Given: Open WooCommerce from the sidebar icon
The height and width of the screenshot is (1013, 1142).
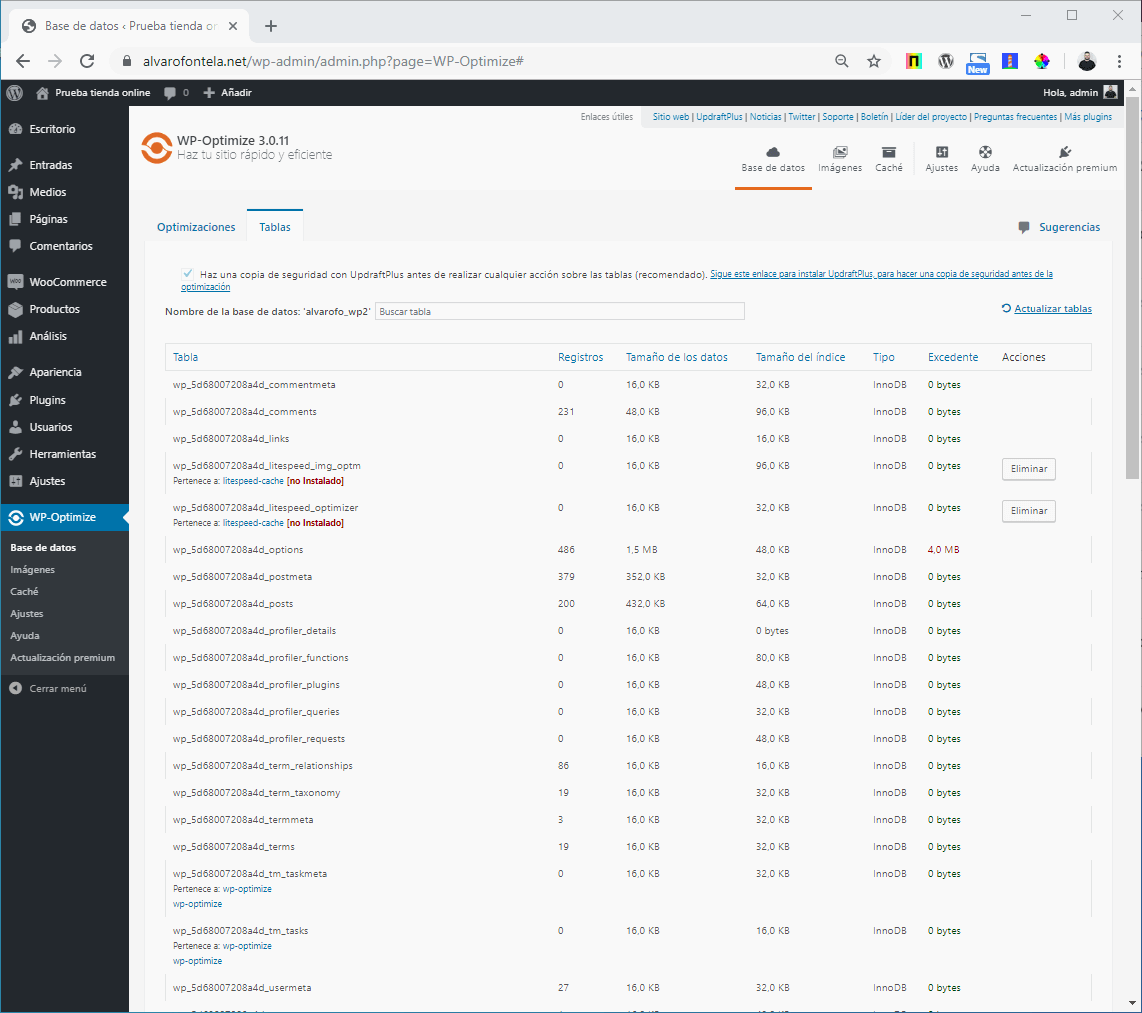Looking at the screenshot, I should click(x=22, y=282).
